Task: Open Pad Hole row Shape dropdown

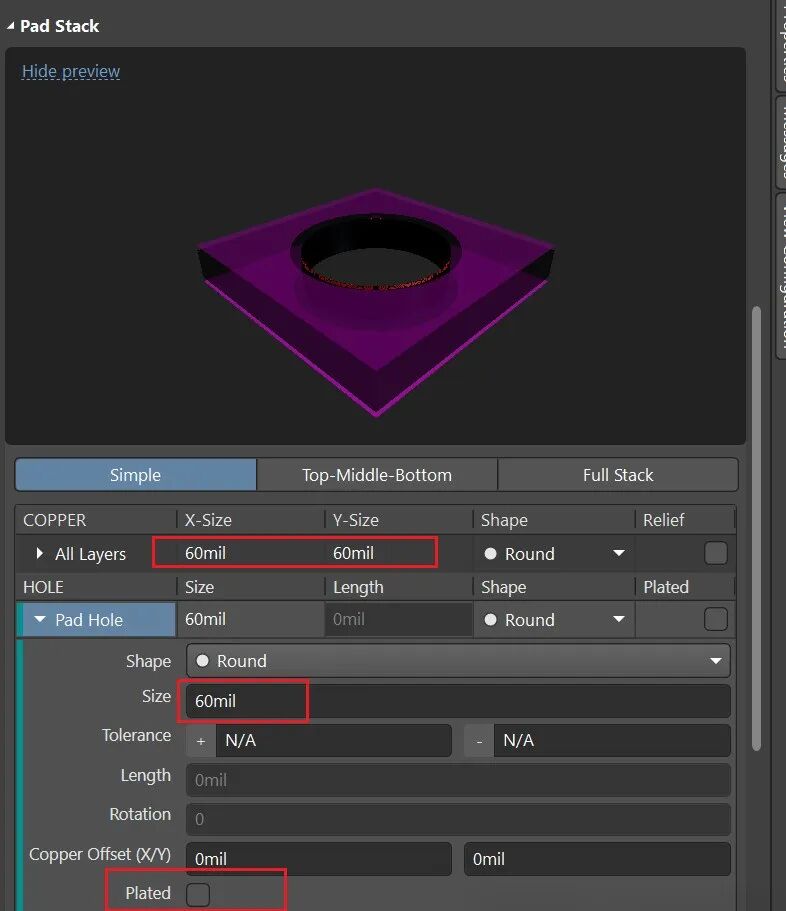Action: [555, 620]
